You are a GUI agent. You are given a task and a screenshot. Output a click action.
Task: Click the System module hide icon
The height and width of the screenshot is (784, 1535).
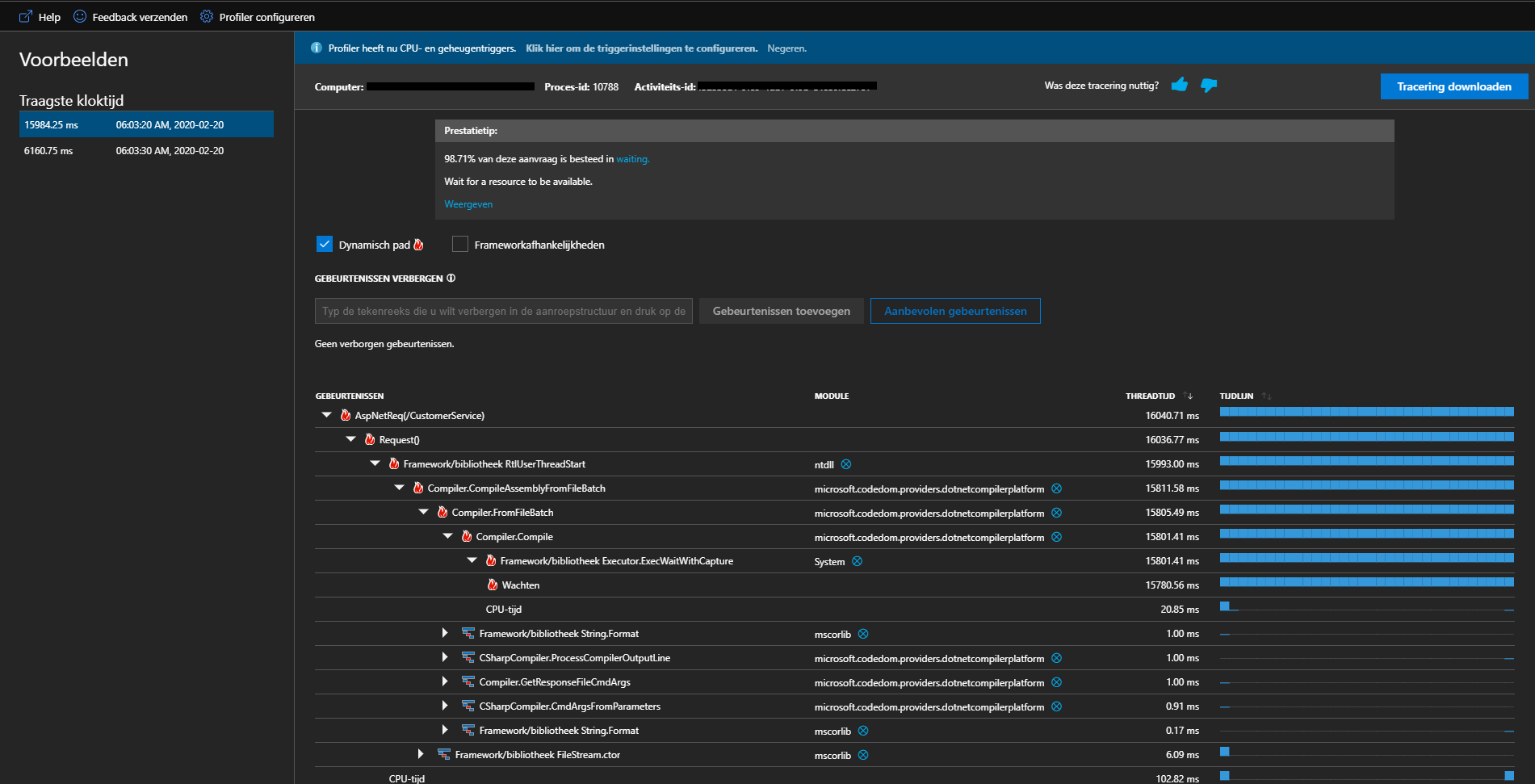click(858, 561)
